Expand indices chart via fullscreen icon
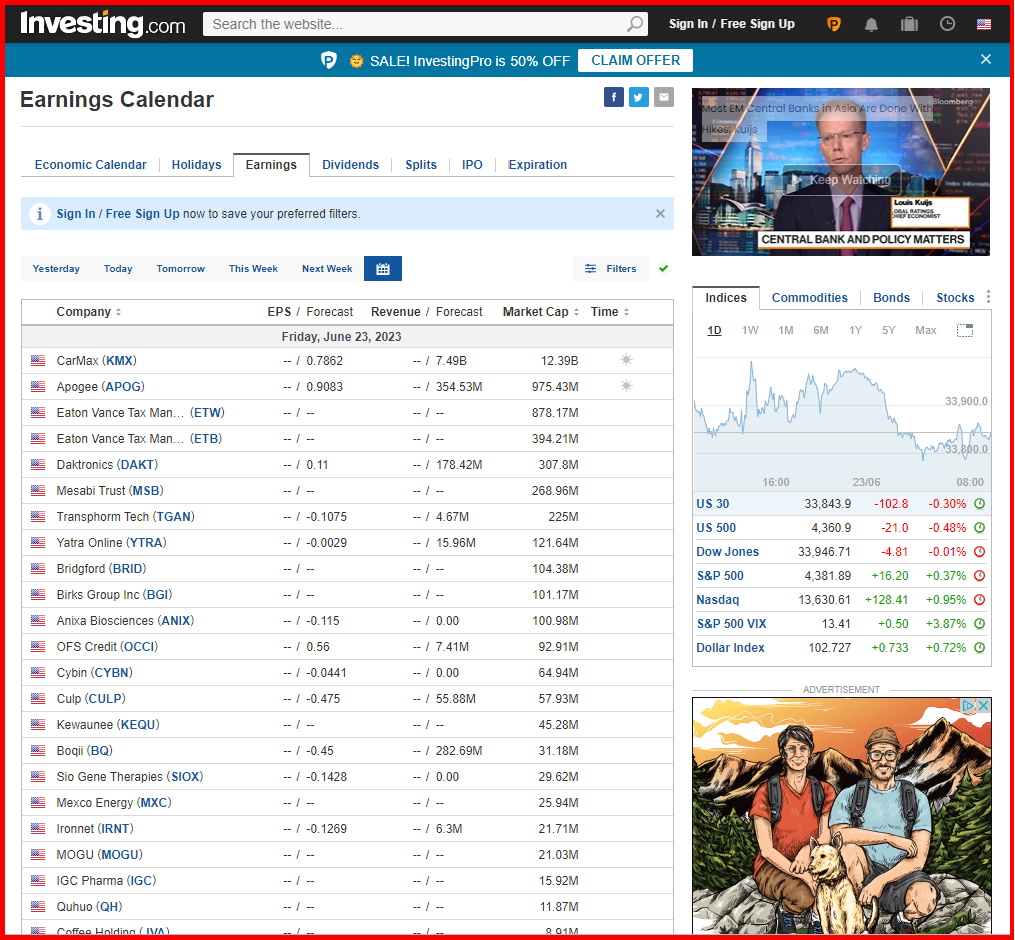This screenshot has width=1015, height=940. click(964, 330)
